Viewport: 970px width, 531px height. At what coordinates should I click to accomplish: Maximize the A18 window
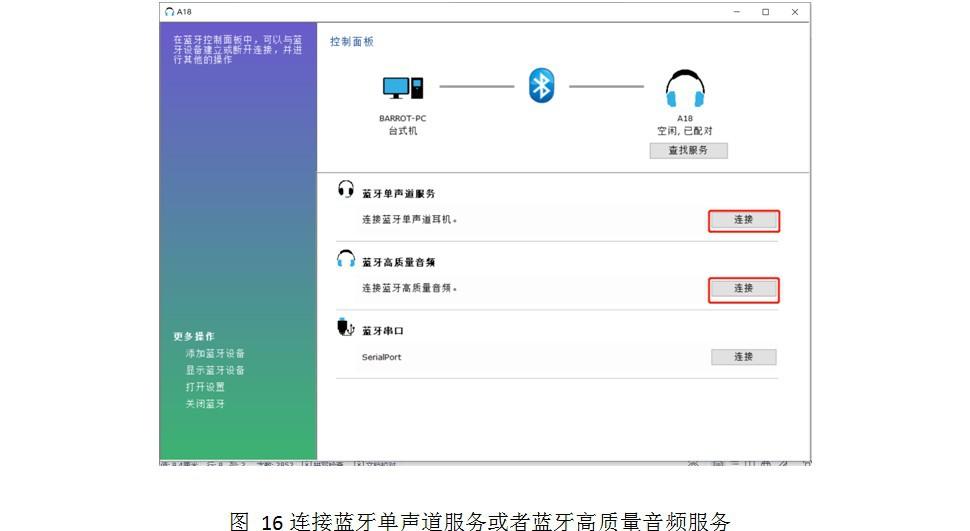pos(765,12)
